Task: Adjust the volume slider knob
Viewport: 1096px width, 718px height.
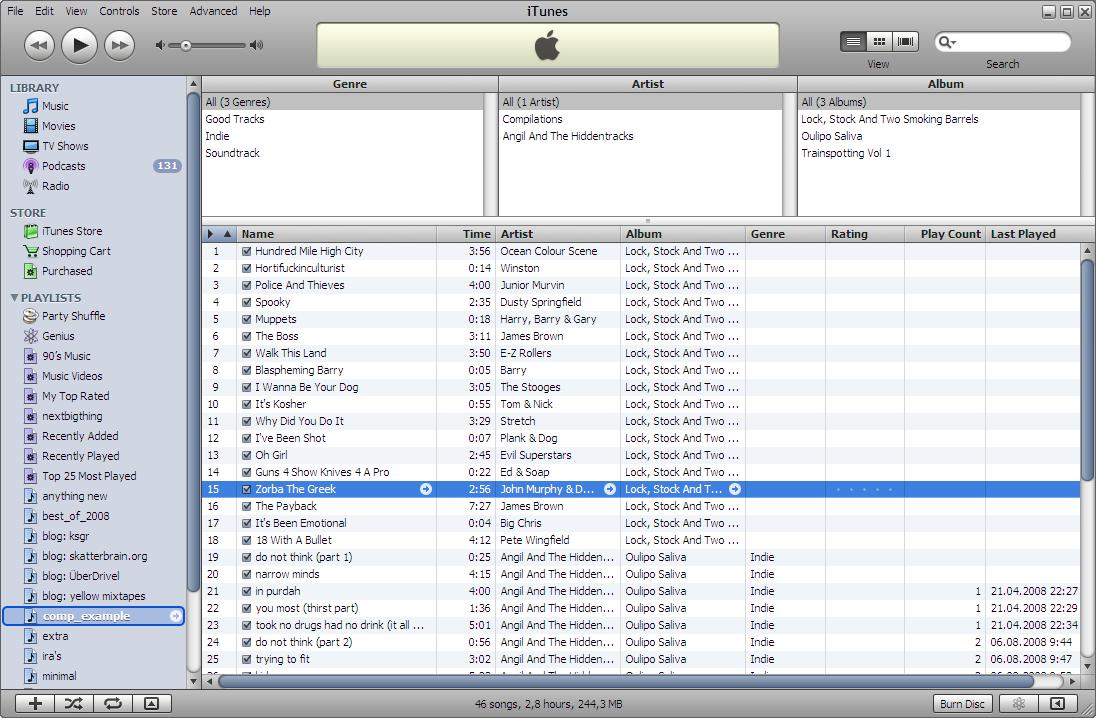Action: 186,45
